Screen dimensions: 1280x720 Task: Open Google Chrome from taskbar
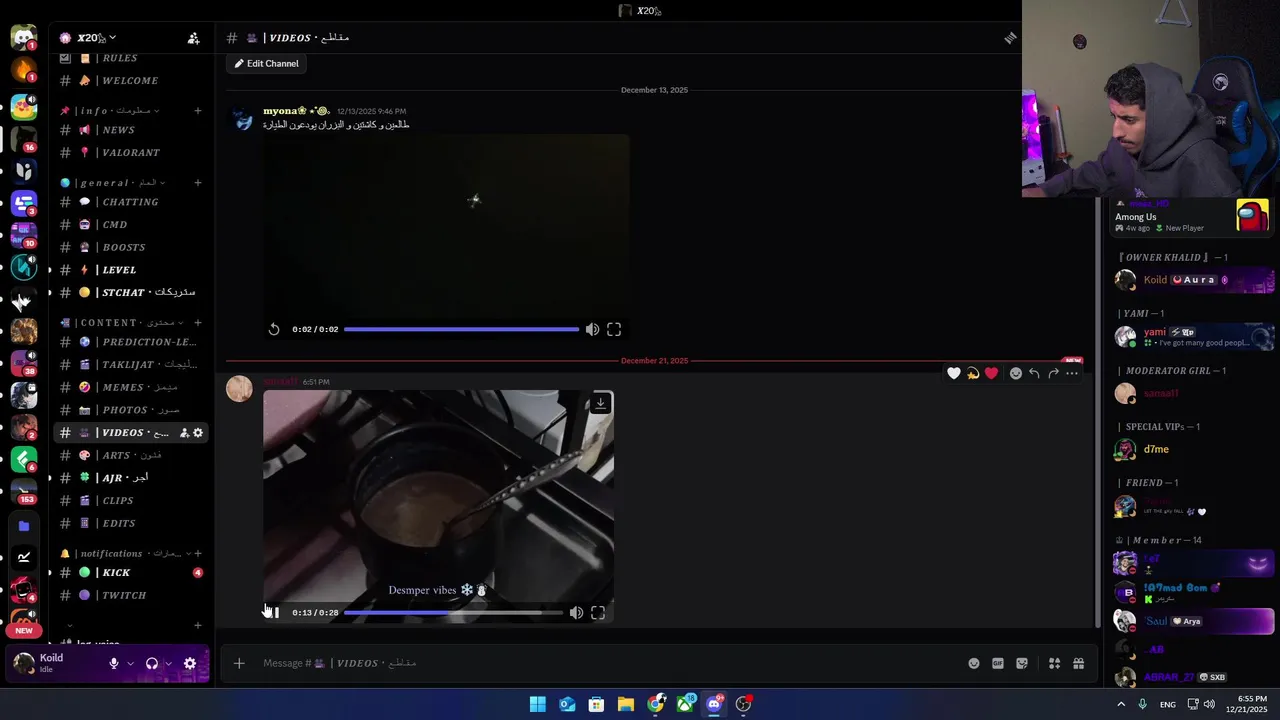tap(655, 704)
